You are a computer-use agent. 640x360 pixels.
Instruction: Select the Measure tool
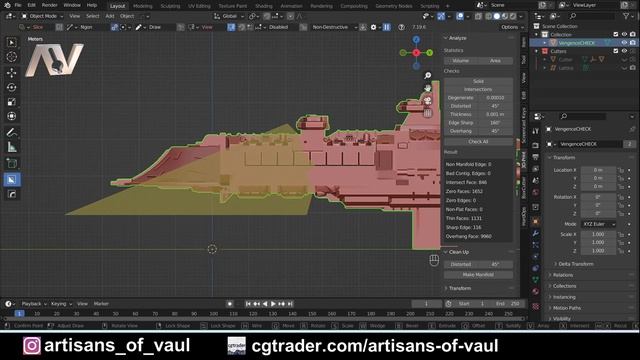(11, 147)
